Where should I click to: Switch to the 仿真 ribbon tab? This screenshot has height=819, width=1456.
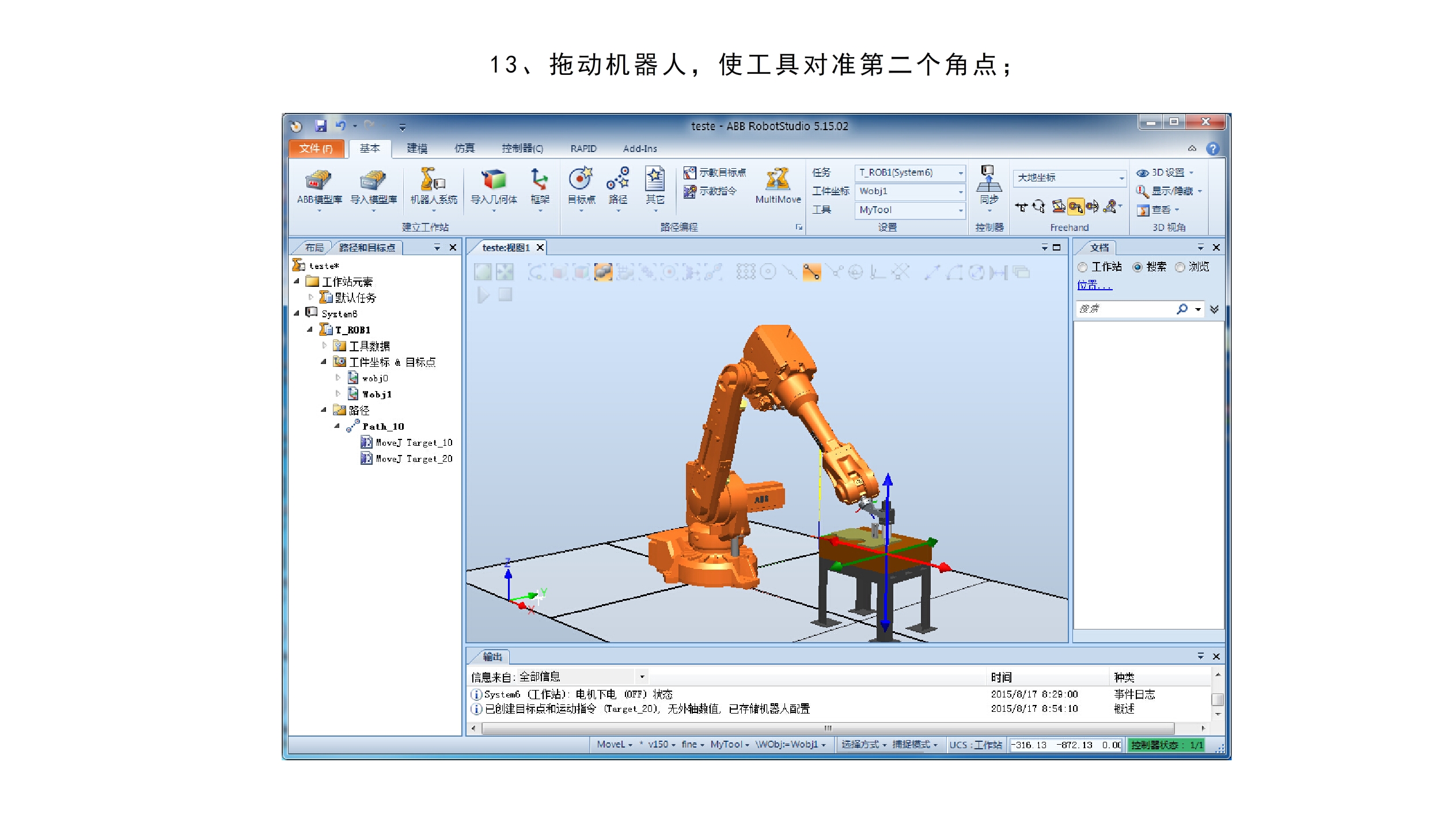tap(464, 149)
